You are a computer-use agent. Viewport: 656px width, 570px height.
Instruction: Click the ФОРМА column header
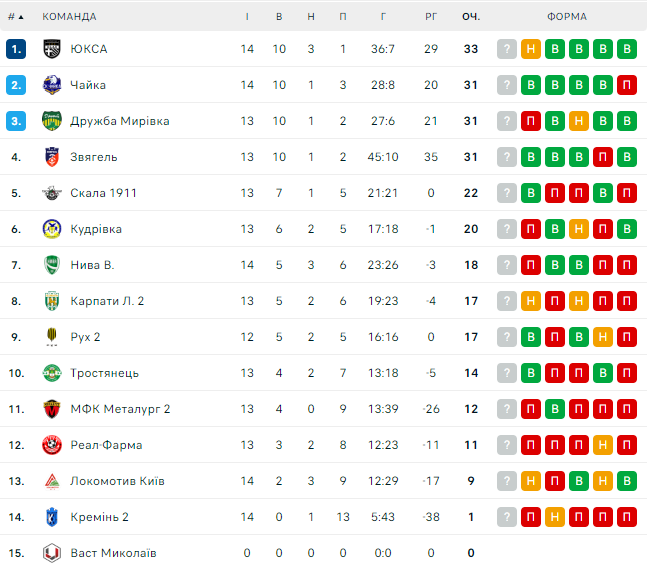[567, 17]
